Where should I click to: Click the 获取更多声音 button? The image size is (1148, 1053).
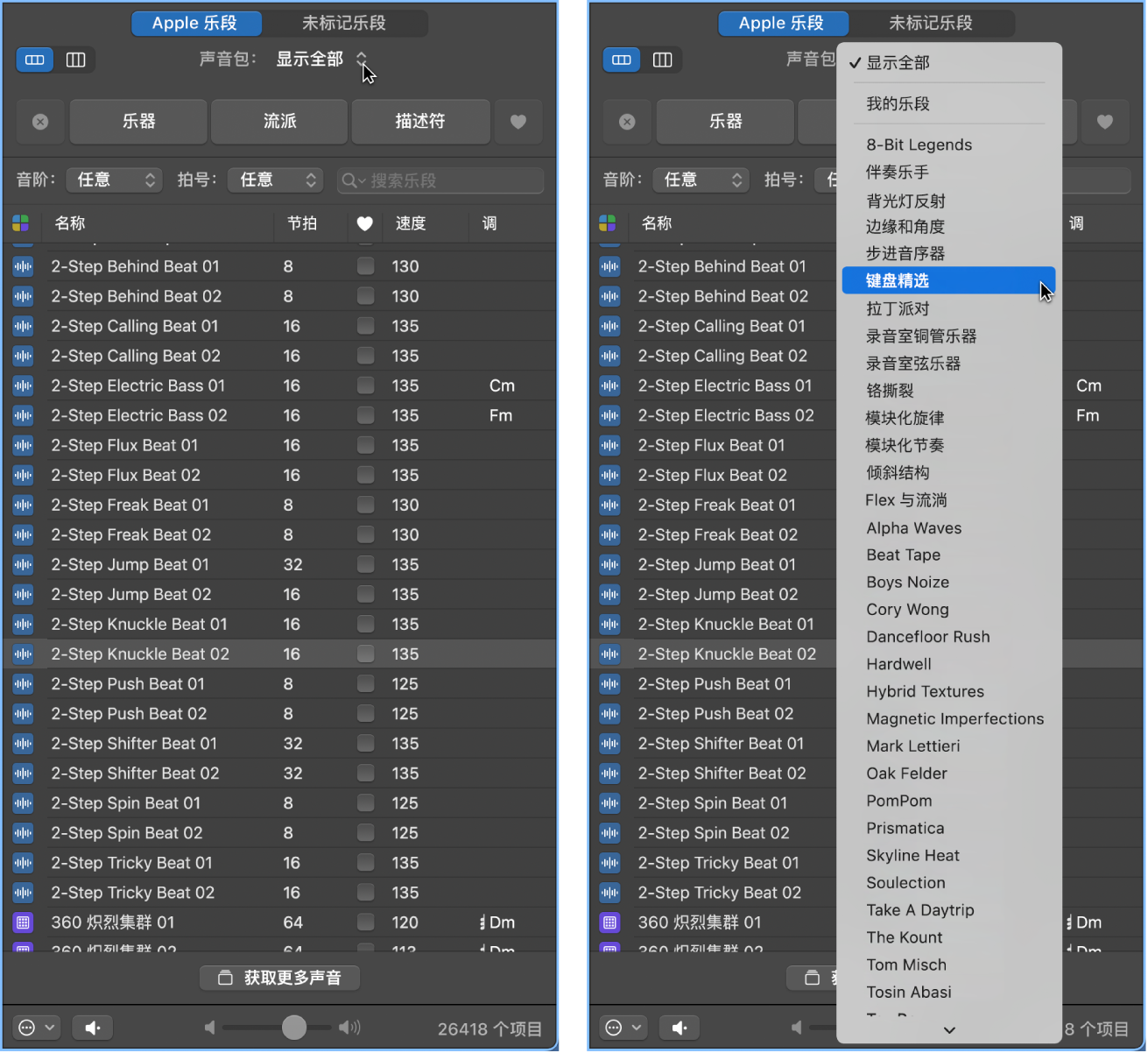click(279, 978)
